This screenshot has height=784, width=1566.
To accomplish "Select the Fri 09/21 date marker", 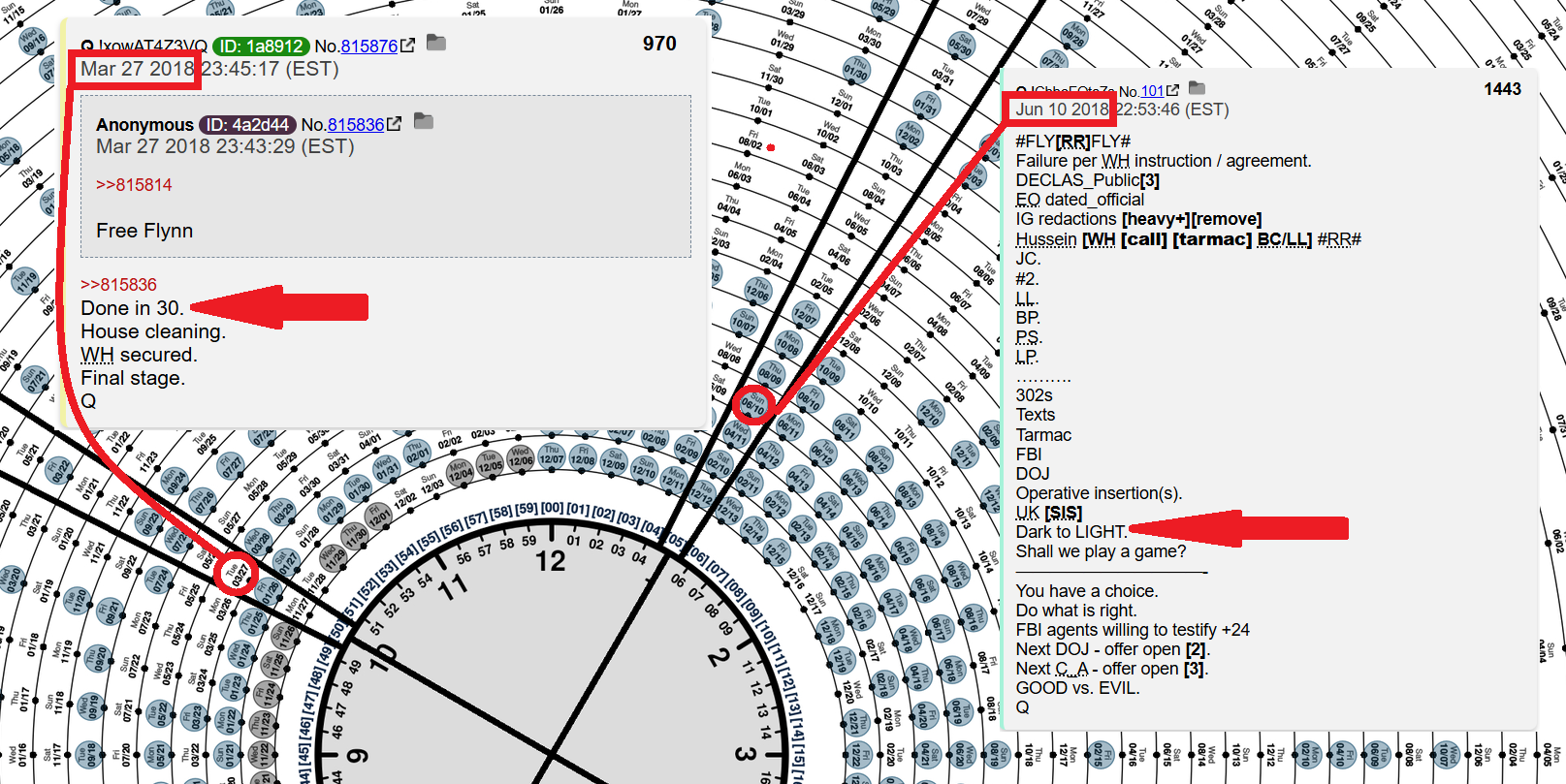I will [112, 612].
